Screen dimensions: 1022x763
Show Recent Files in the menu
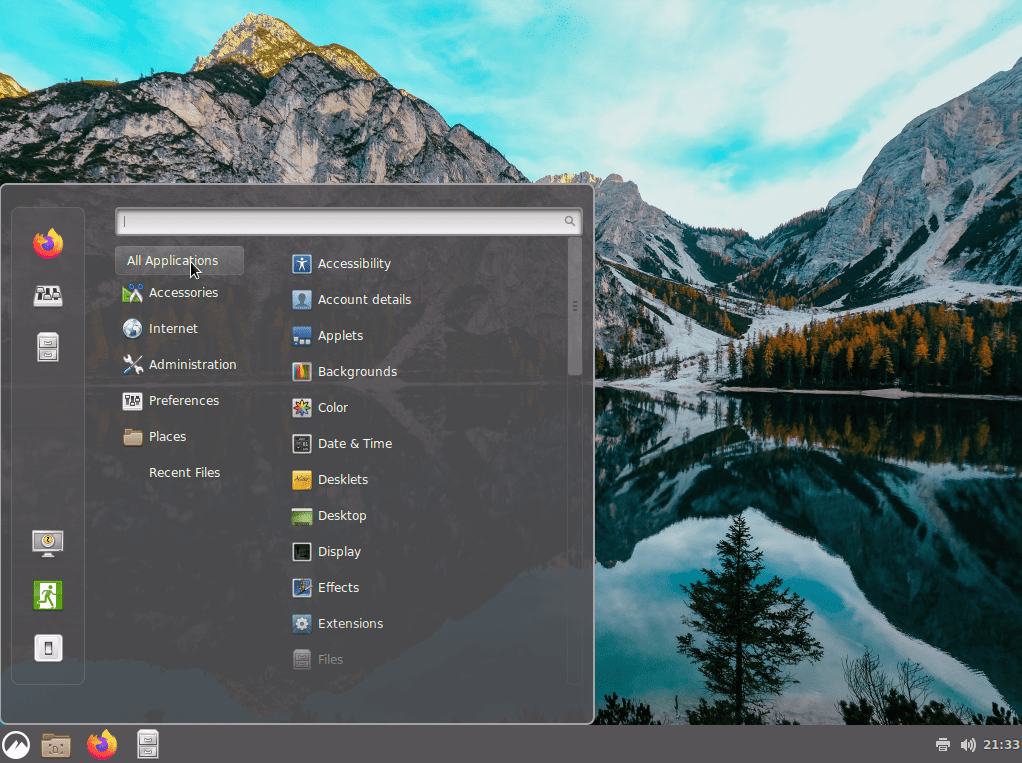tap(184, 472)
